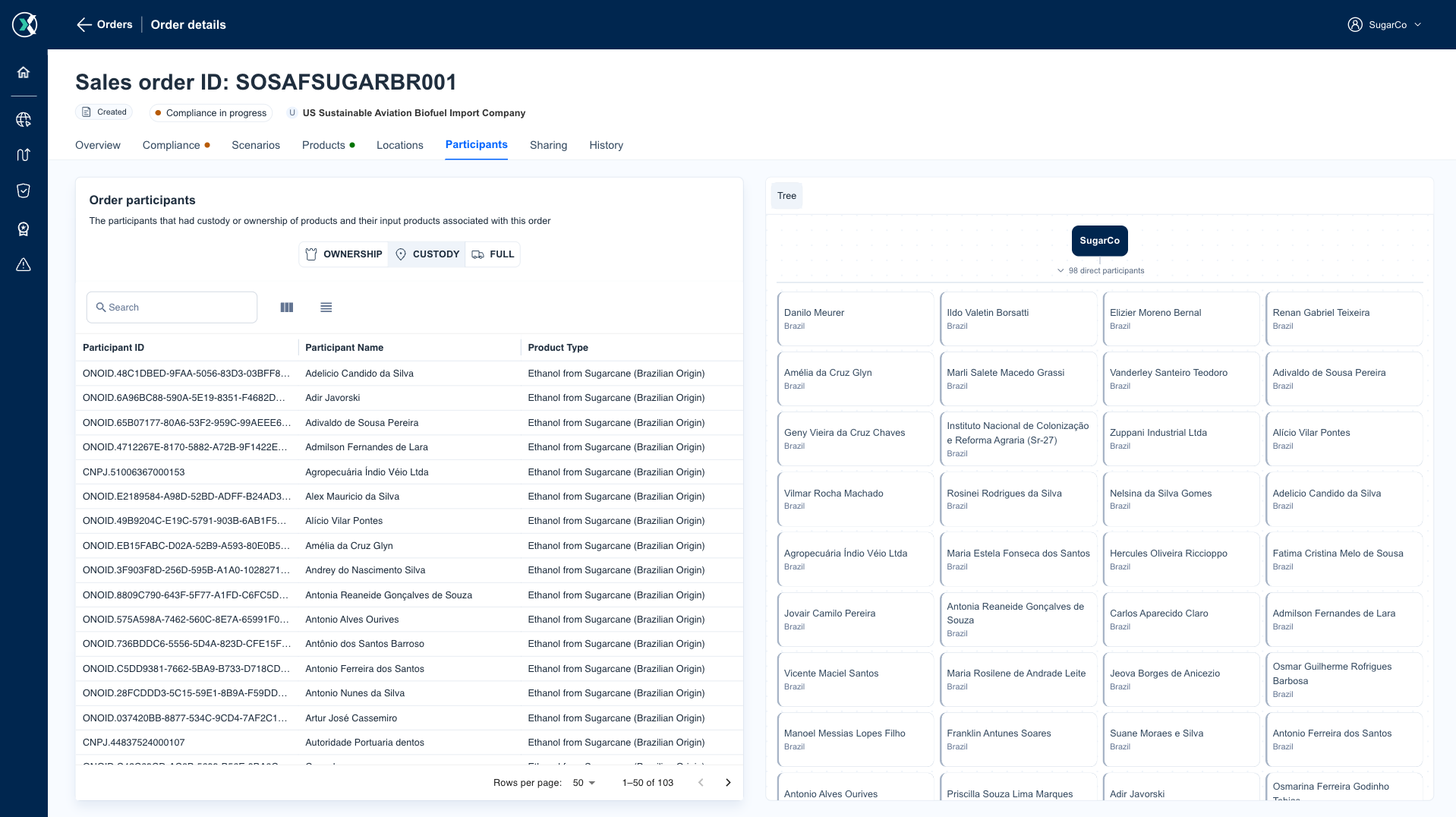Open the Ildo Valetin Borsatti tree card
1456x817 pixels.
coord(1019,319)
